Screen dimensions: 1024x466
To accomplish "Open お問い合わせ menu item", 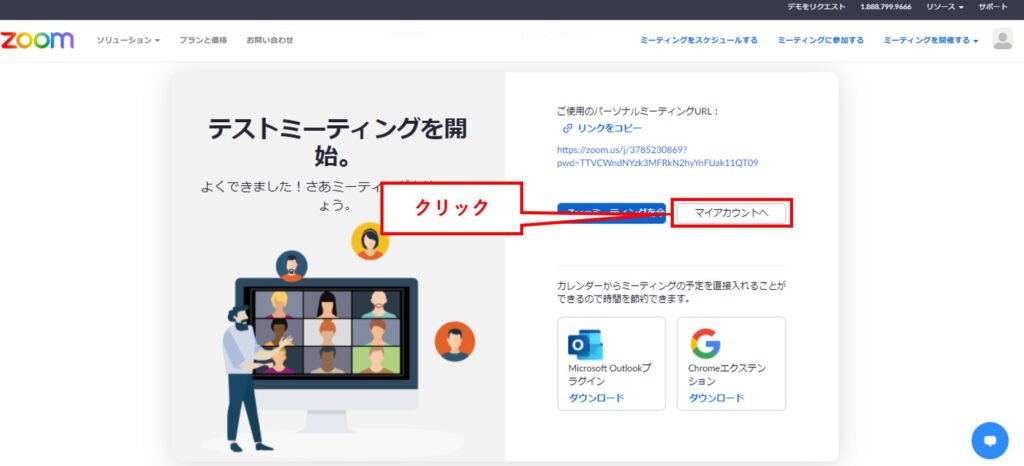I will coord(270,40).
